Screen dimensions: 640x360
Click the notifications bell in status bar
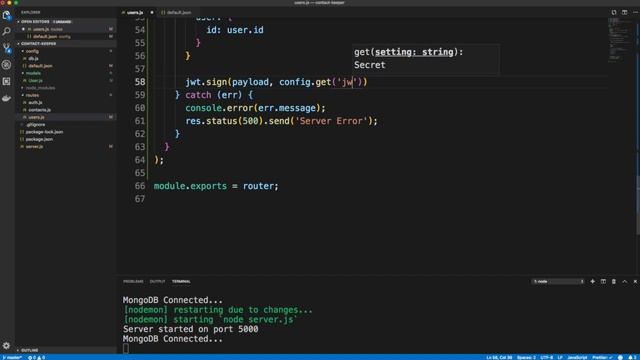631,357
